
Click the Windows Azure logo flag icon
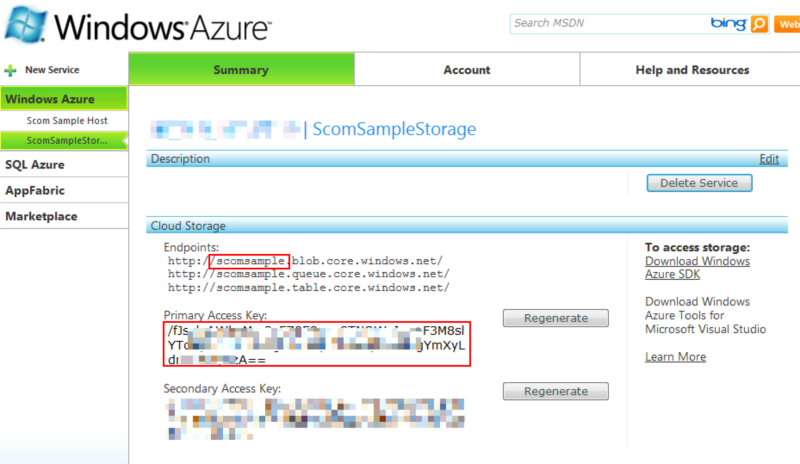[26, 25]
